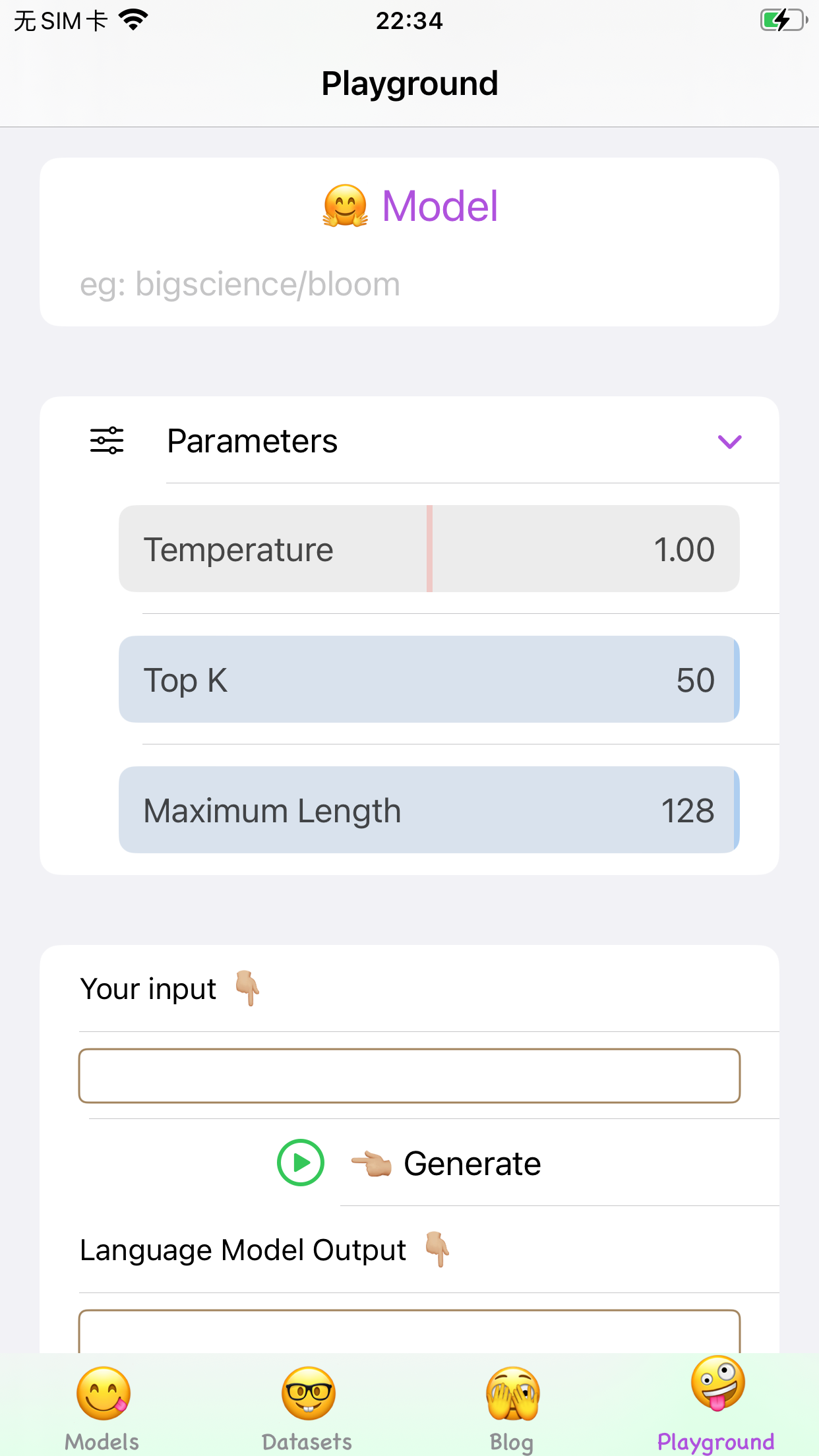Select the Playground zany-face tab
The image size is (819, 1456).
(717, 1385)
